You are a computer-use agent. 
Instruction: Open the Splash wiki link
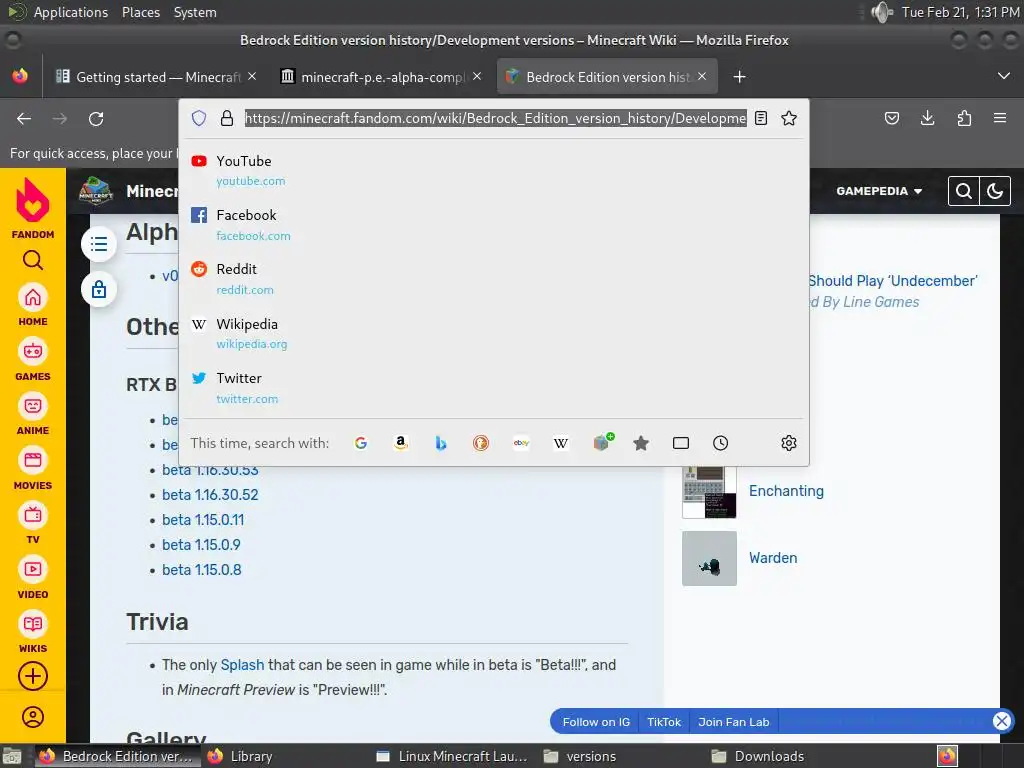point(242,665)
